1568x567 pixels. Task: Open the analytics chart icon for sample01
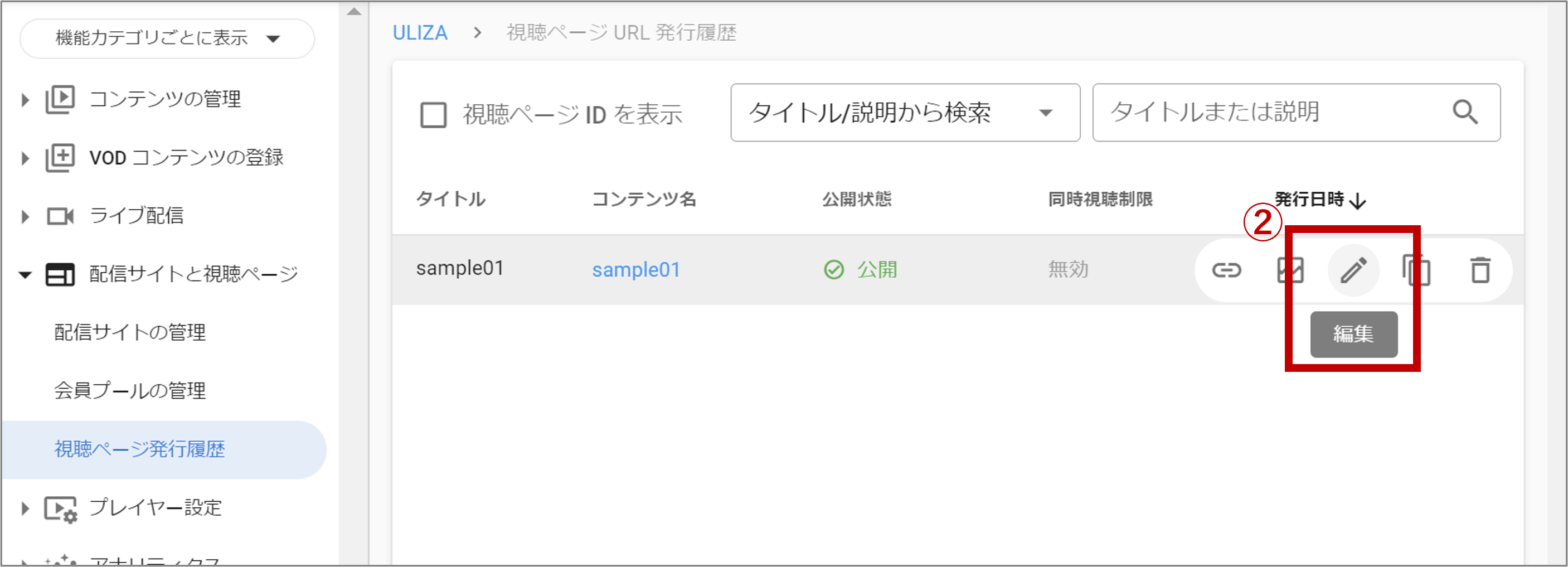coord(1290,270)
